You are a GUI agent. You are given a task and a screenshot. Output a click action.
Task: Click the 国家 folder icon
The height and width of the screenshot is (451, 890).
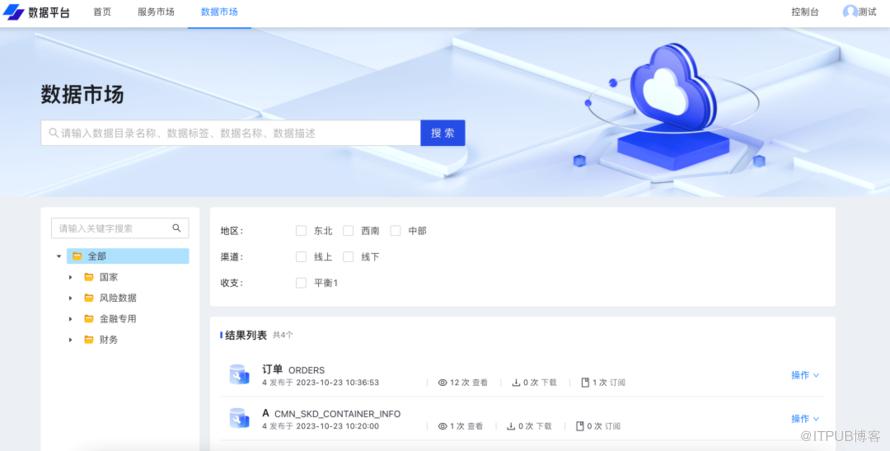click(89, 277)
